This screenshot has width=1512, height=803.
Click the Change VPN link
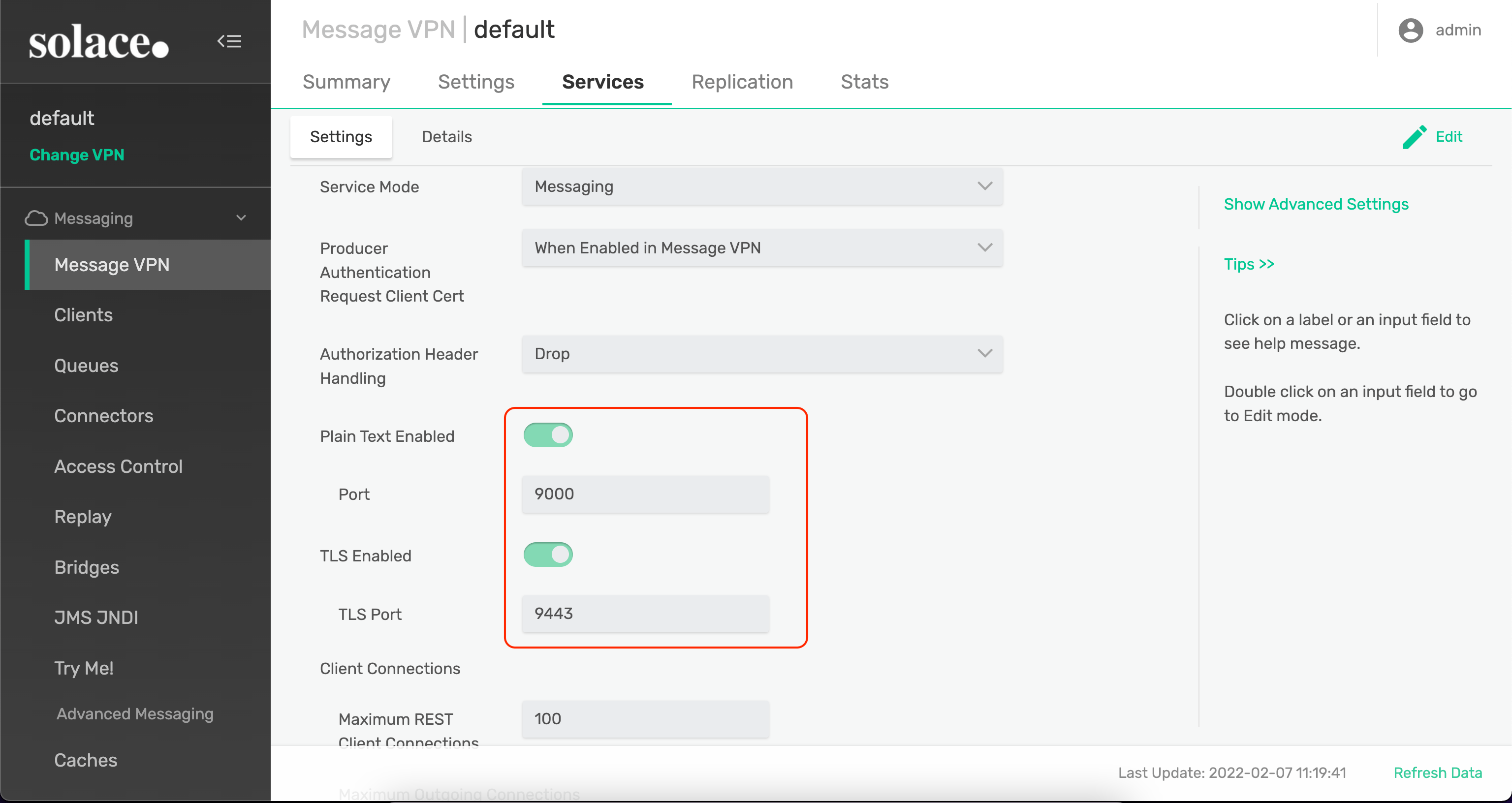click(76, 155)
